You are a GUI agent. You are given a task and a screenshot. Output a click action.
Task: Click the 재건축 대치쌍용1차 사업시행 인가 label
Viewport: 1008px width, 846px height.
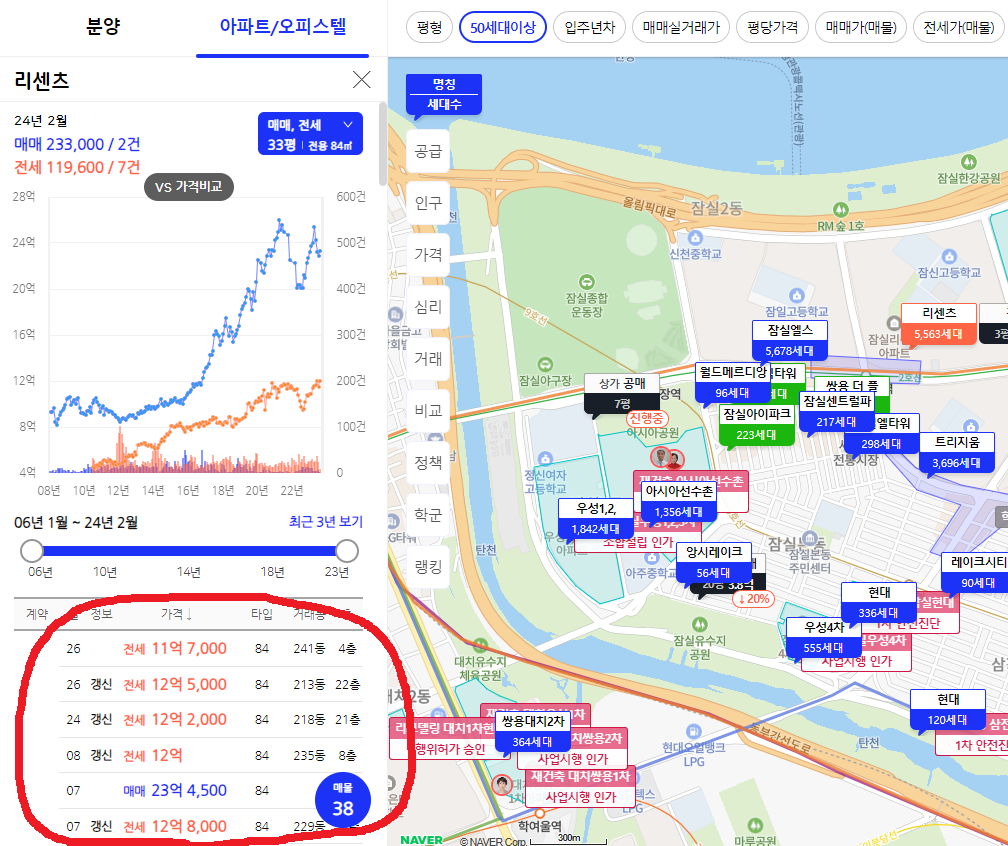(580, 786)
